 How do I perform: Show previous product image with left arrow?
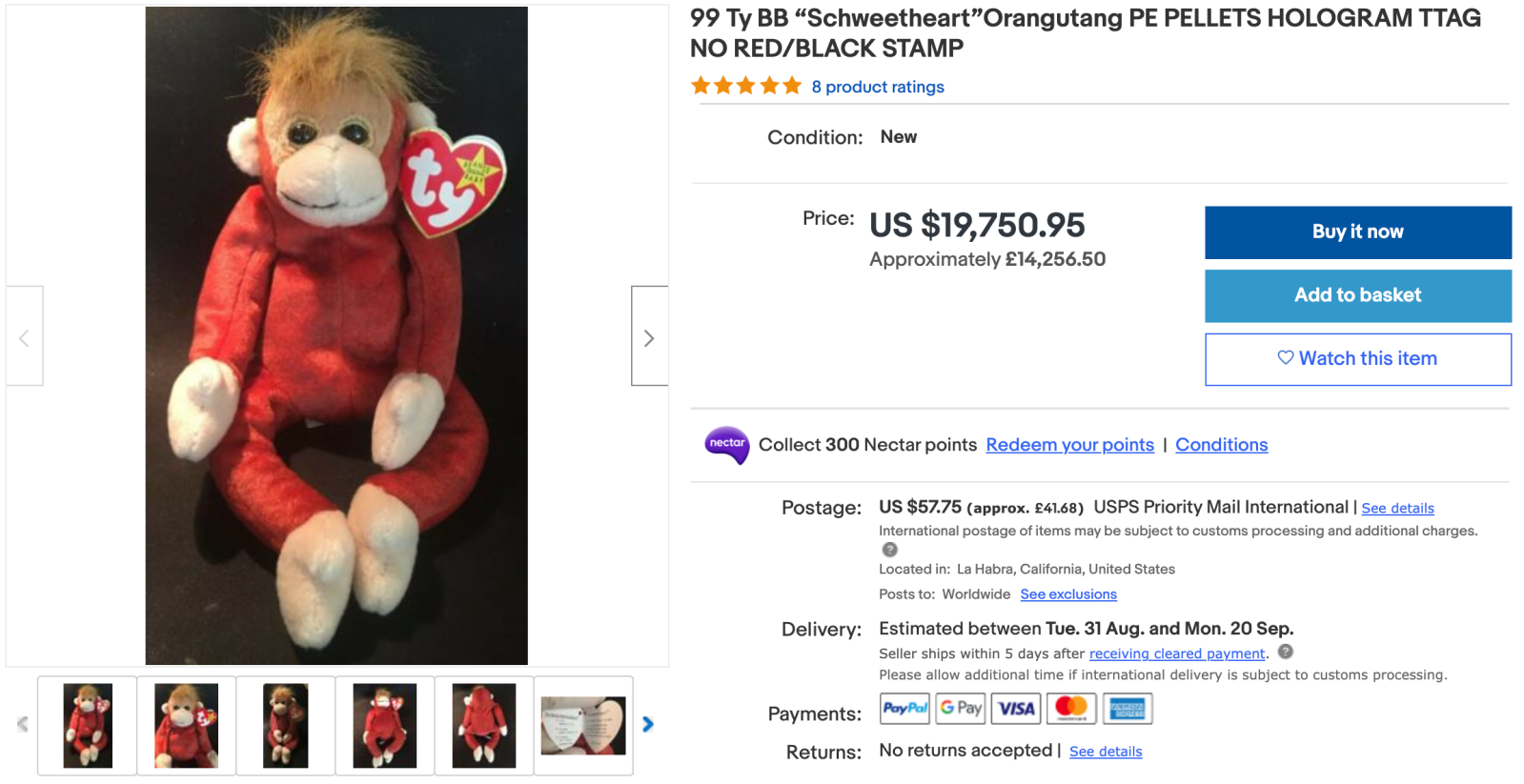click(25, 336)
